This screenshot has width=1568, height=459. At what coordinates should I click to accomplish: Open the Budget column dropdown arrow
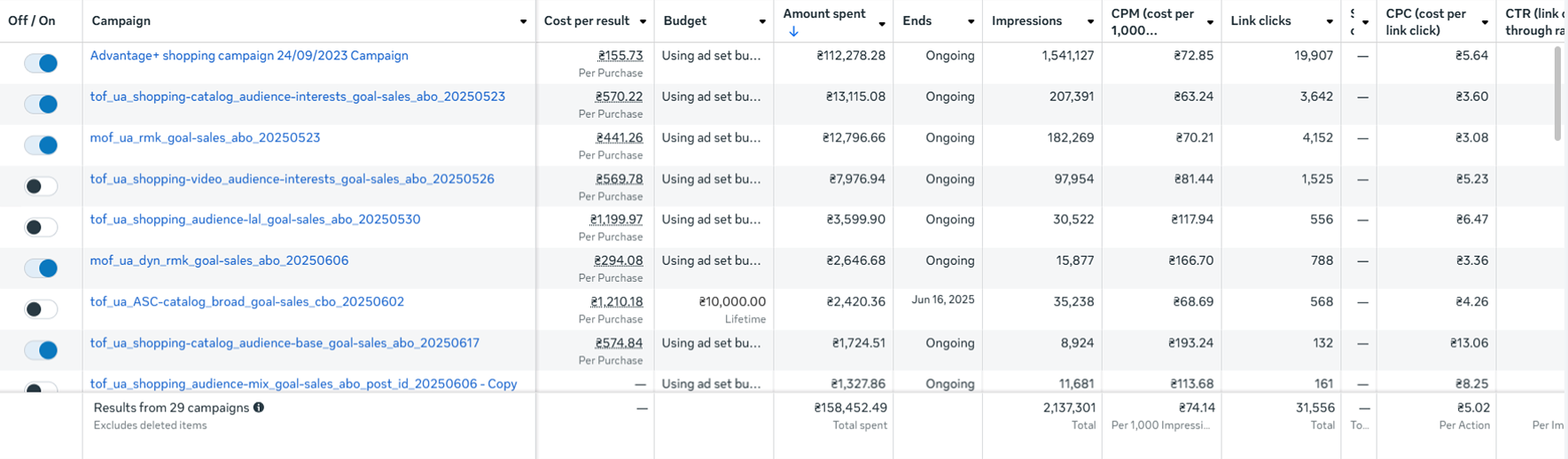[x=762, y=21]
